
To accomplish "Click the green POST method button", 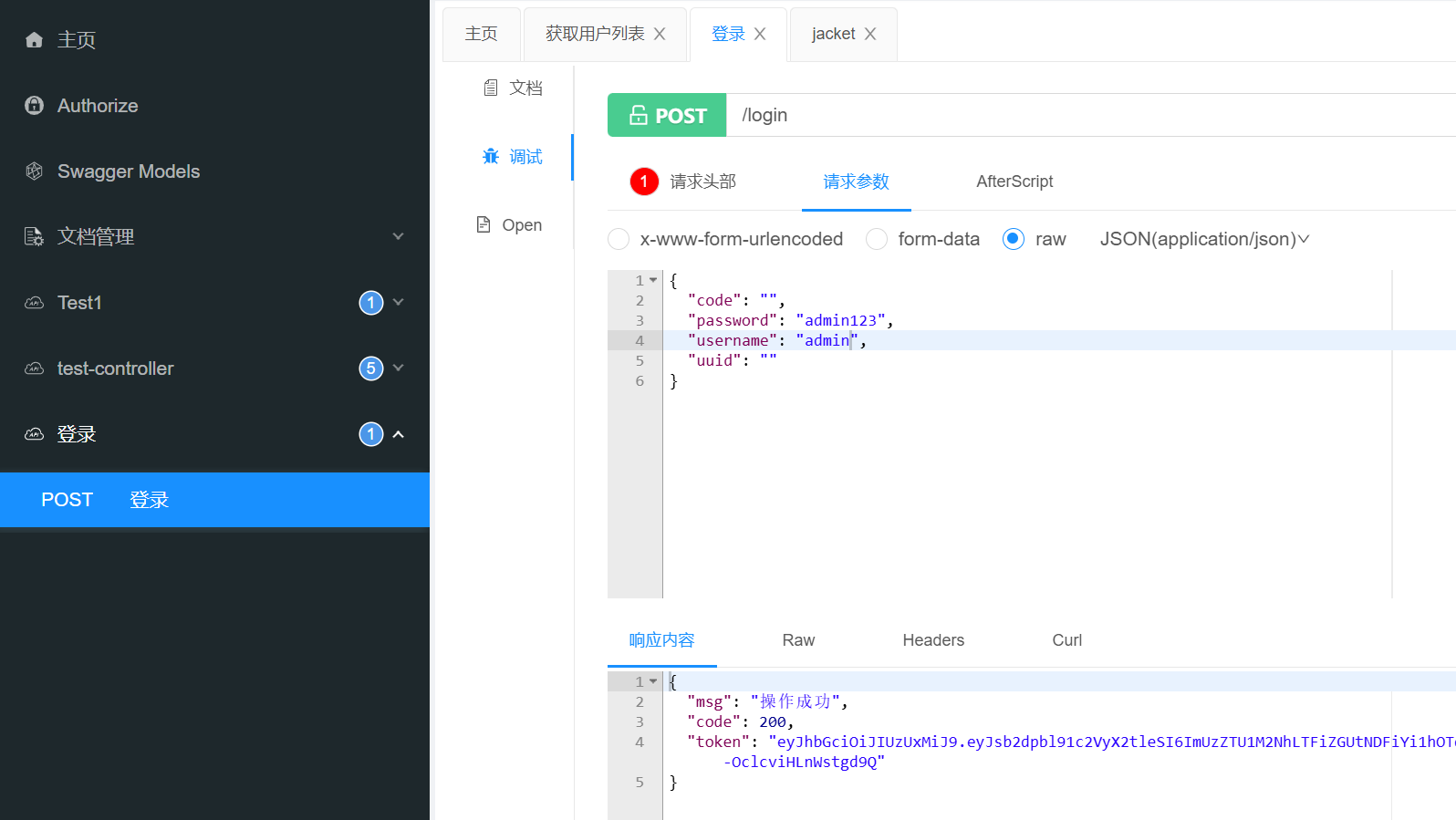I will click(667, 116).
